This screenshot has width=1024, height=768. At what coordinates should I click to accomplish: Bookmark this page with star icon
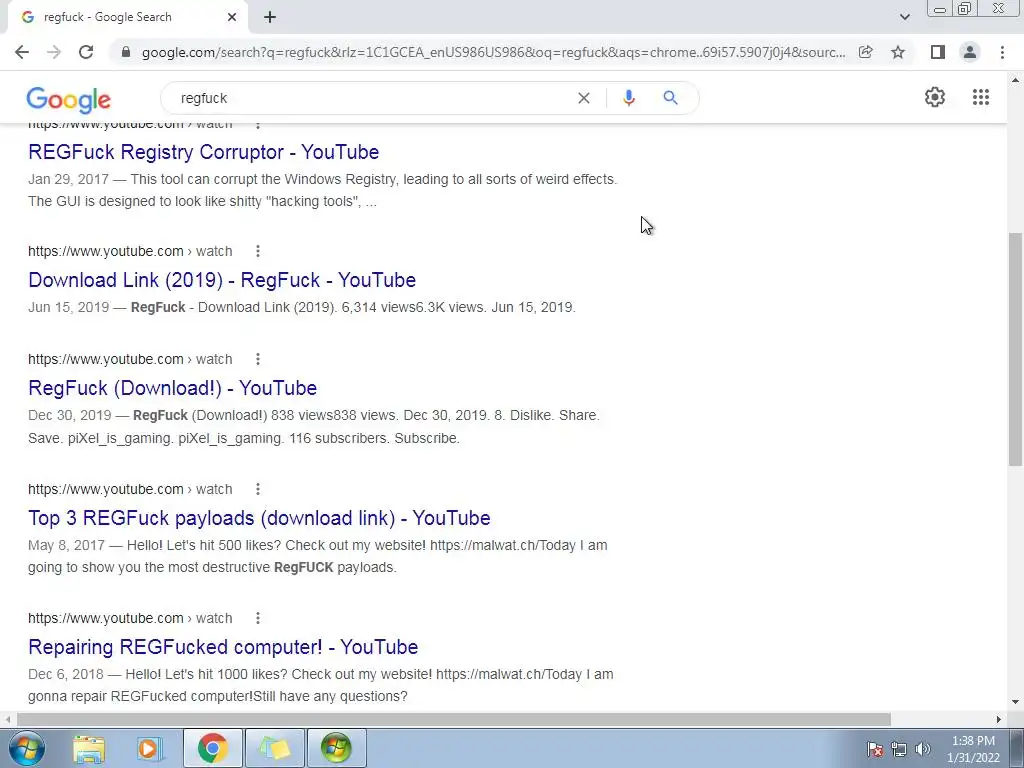(x=898, y=52)
